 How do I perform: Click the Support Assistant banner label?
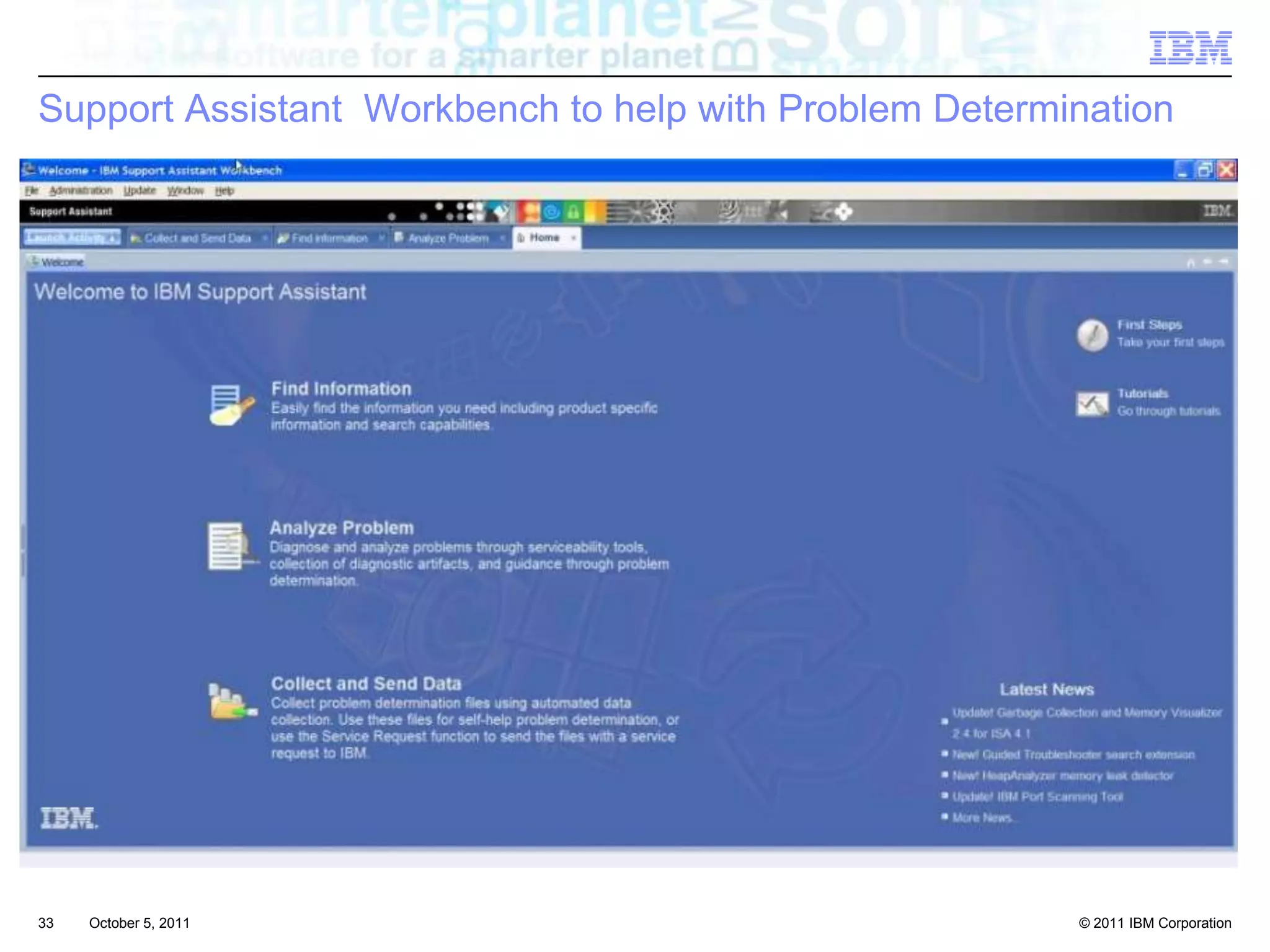(71, 211)
